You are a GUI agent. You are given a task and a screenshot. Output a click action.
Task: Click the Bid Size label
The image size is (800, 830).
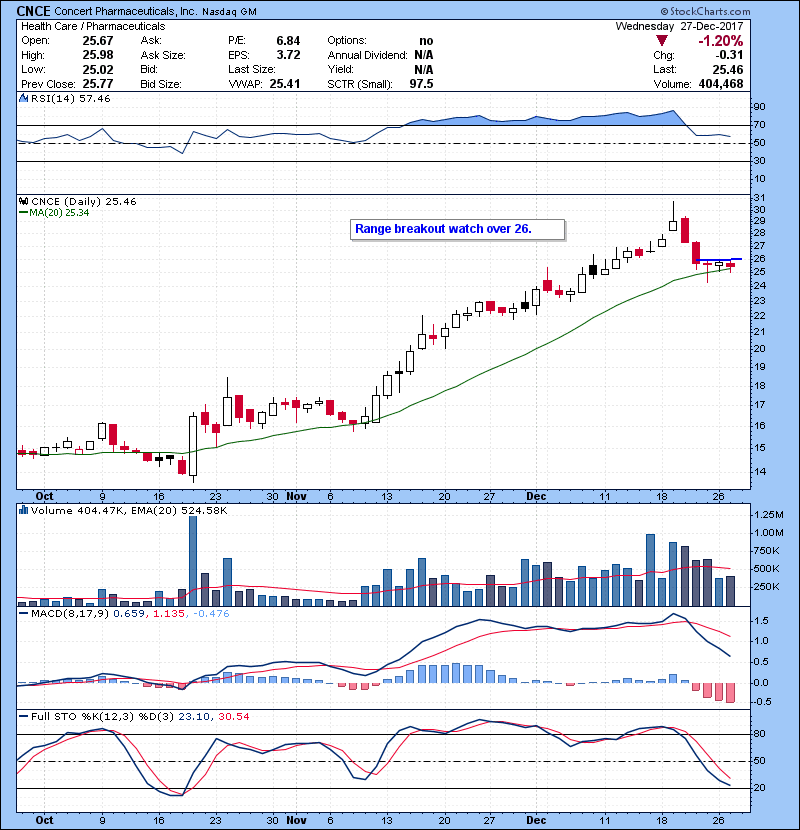tap(161, 84)
